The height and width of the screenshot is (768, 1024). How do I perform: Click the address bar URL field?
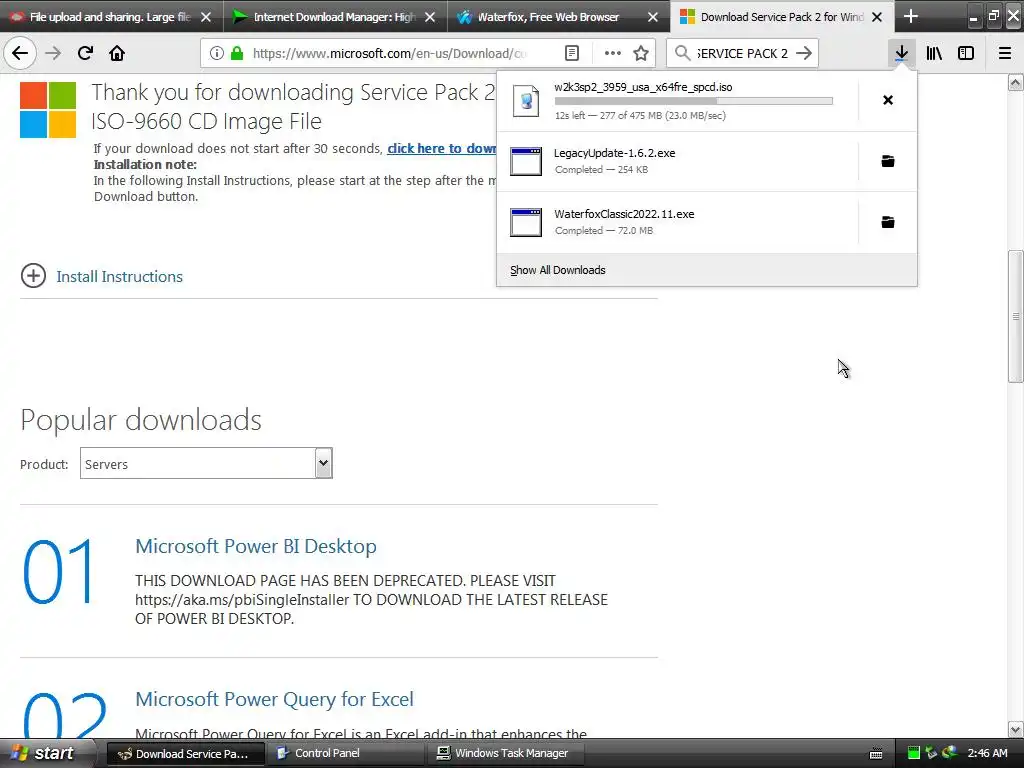pos(390,53)
